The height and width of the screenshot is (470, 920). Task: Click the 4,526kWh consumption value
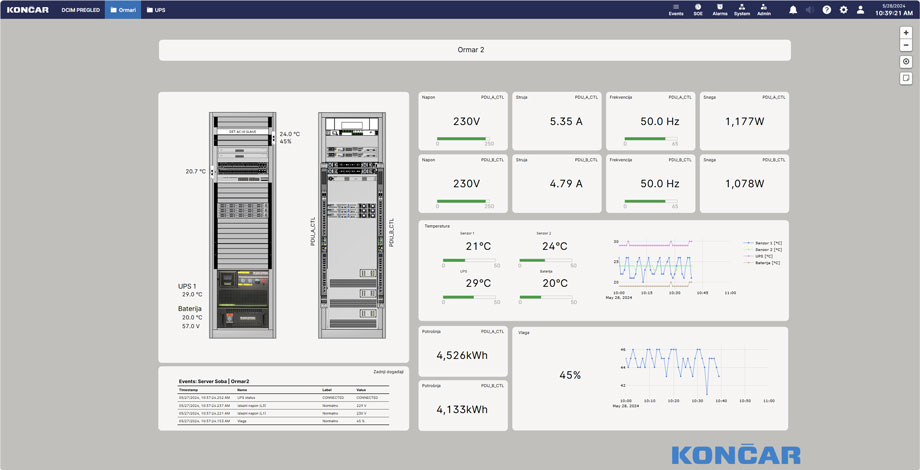[462, 355]
